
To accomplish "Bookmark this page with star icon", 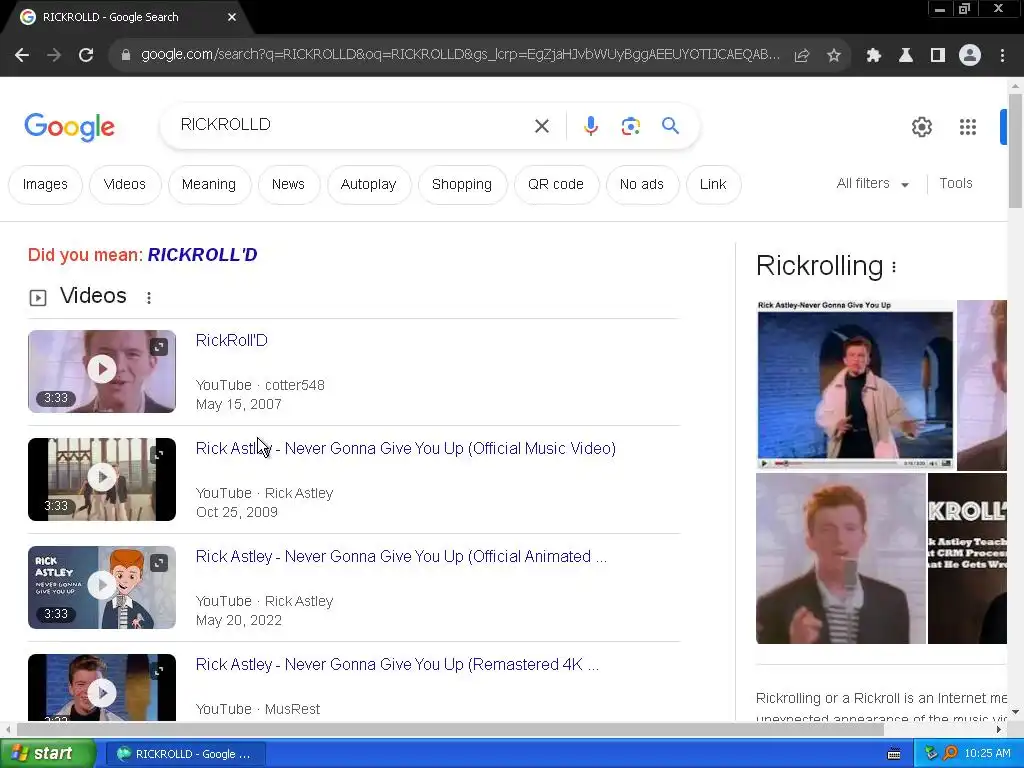I will (834, 56).
